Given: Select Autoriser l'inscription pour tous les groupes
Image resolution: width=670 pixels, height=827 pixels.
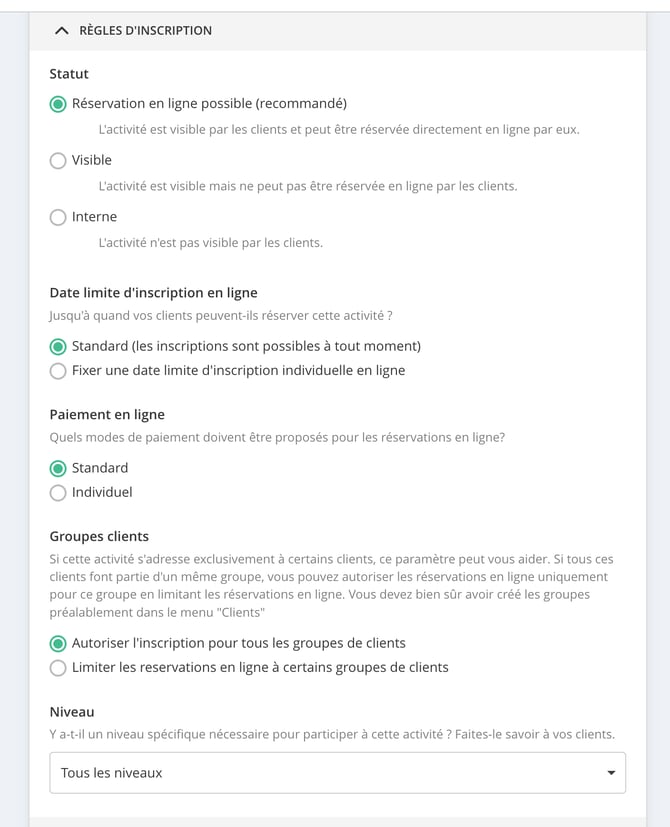Looking at the screenshot, I should [58, 643].
